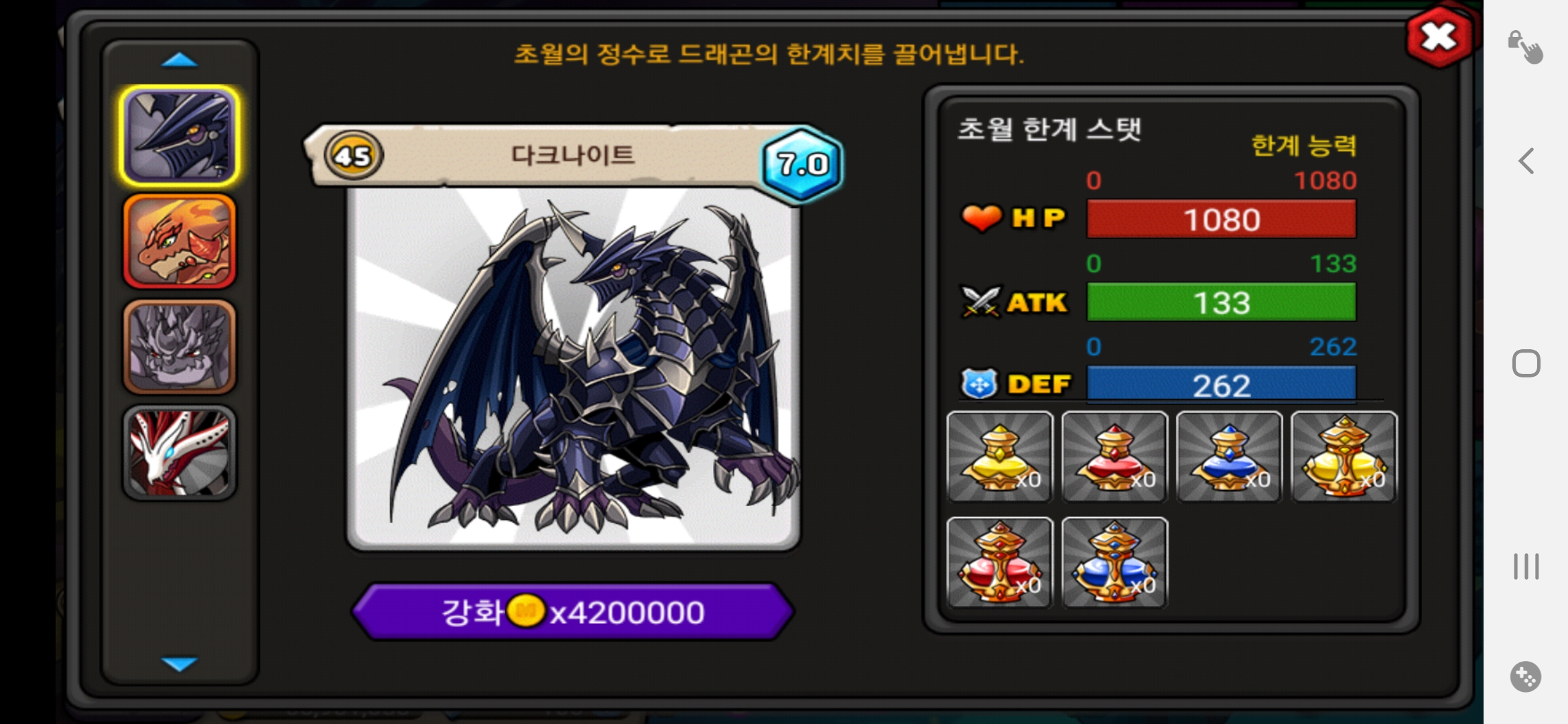
Task: Tap the level 45 gold badge
Action: (353, 156)
